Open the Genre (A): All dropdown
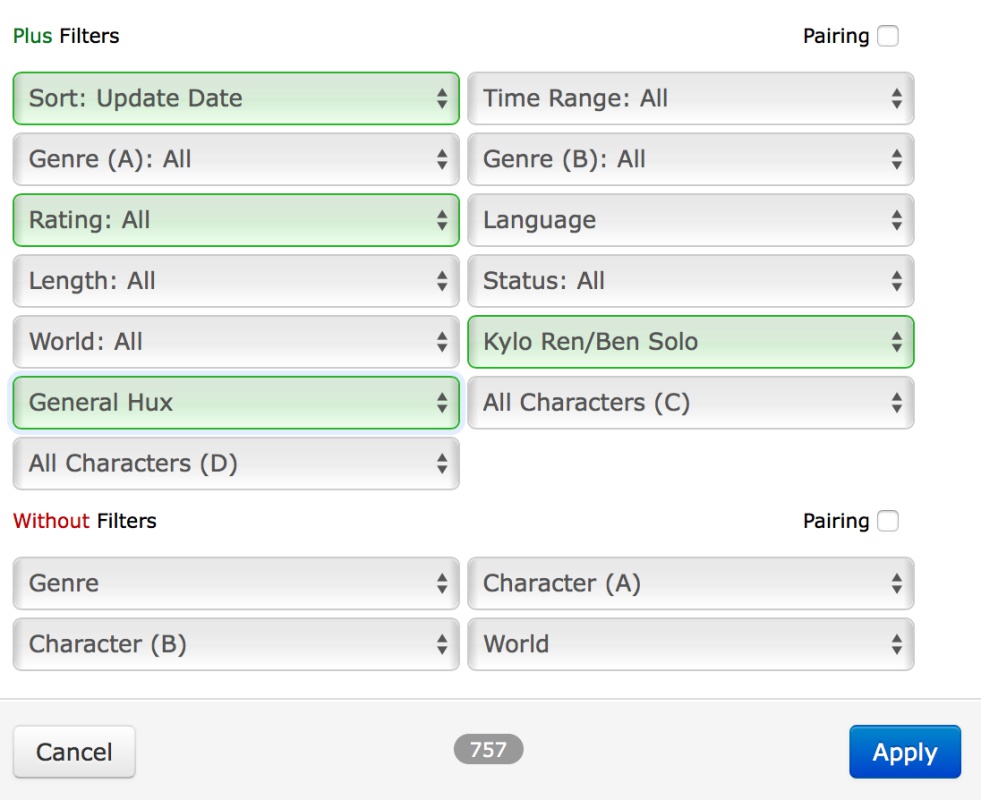This screenshot has height=800, width=981. click(x=236, y=159)
